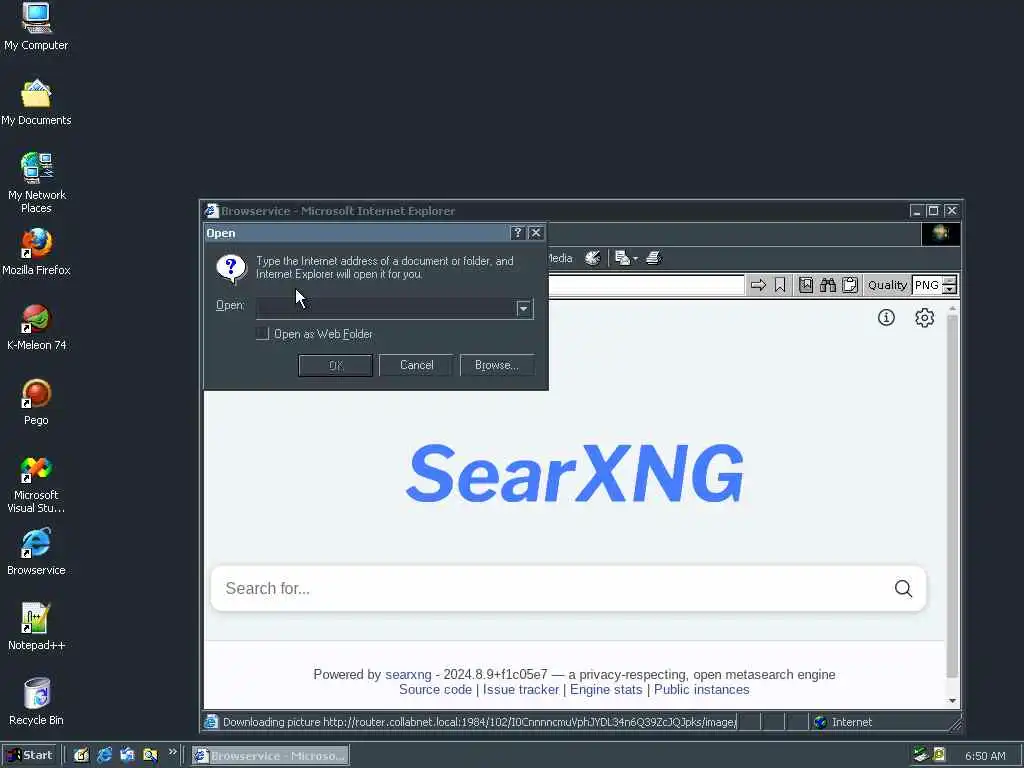Click the Browse... button
The image size is (1024, 768).
497,365
